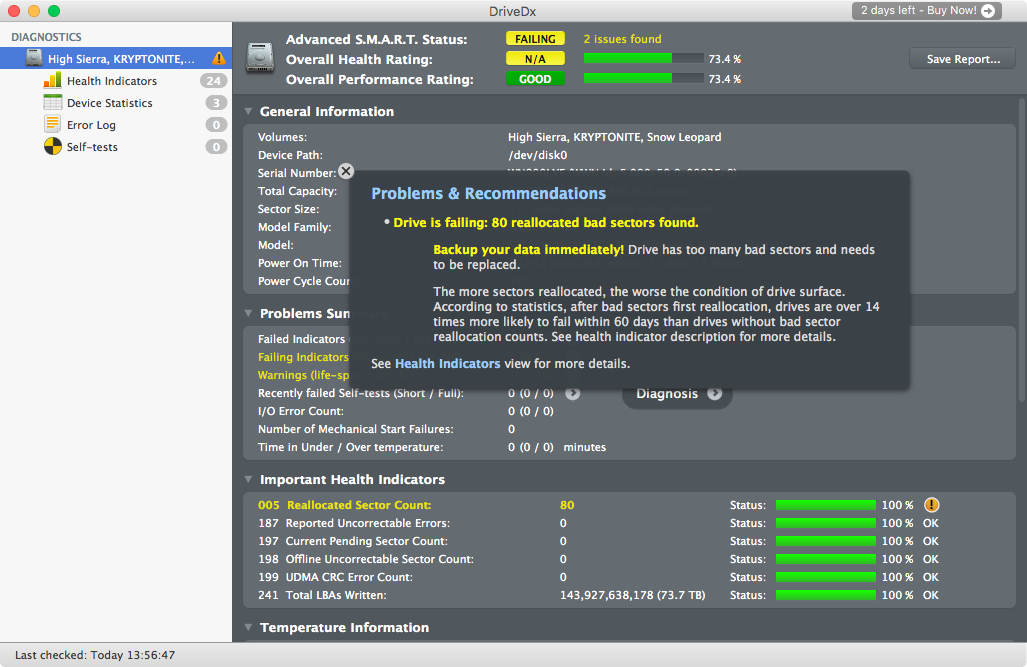Click 'Number of Mechanical Start Failures:' label
The width and height of the screenshot is (1027, 667).
point(356,429)
